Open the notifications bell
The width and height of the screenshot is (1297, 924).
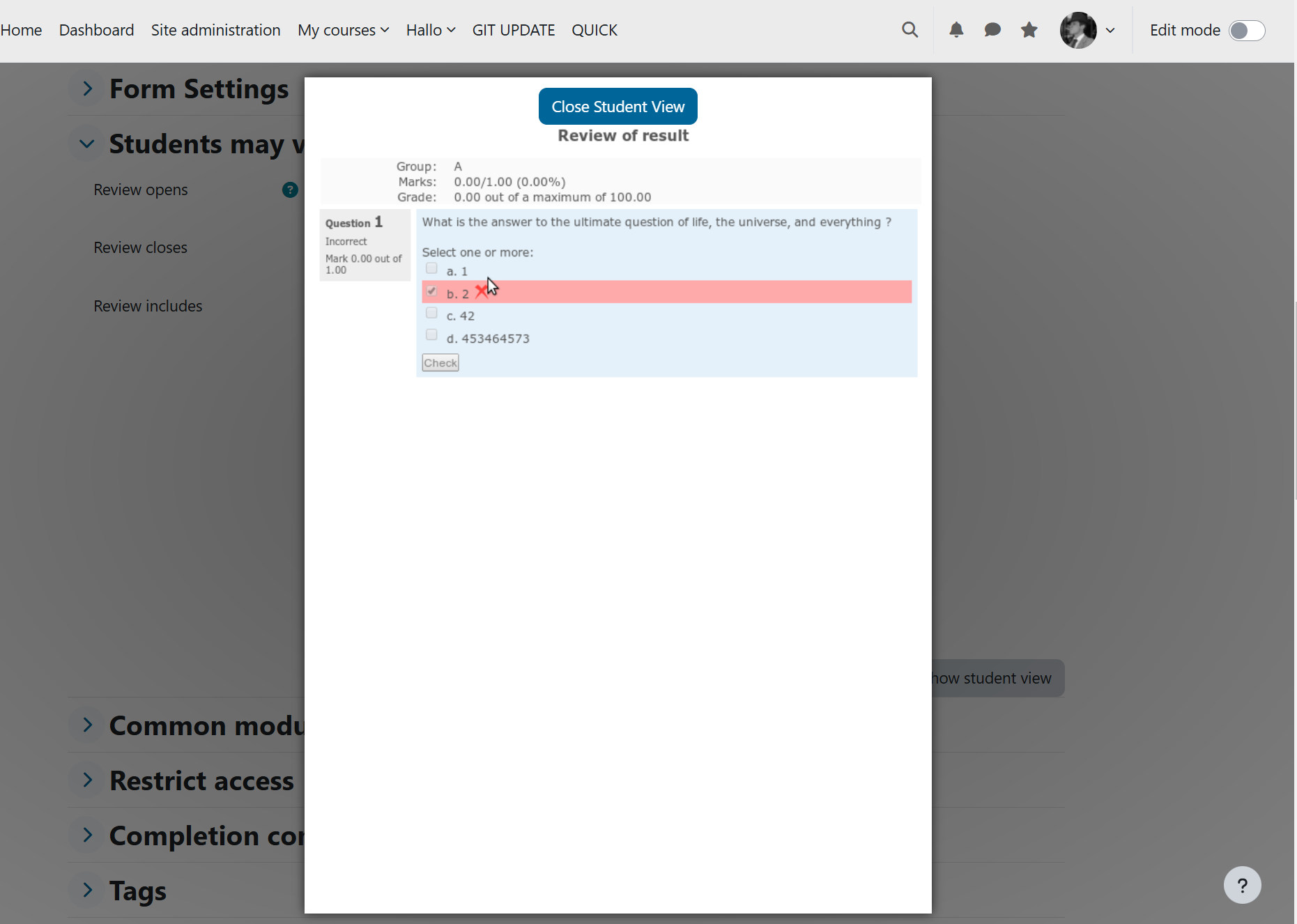point(956,30)
